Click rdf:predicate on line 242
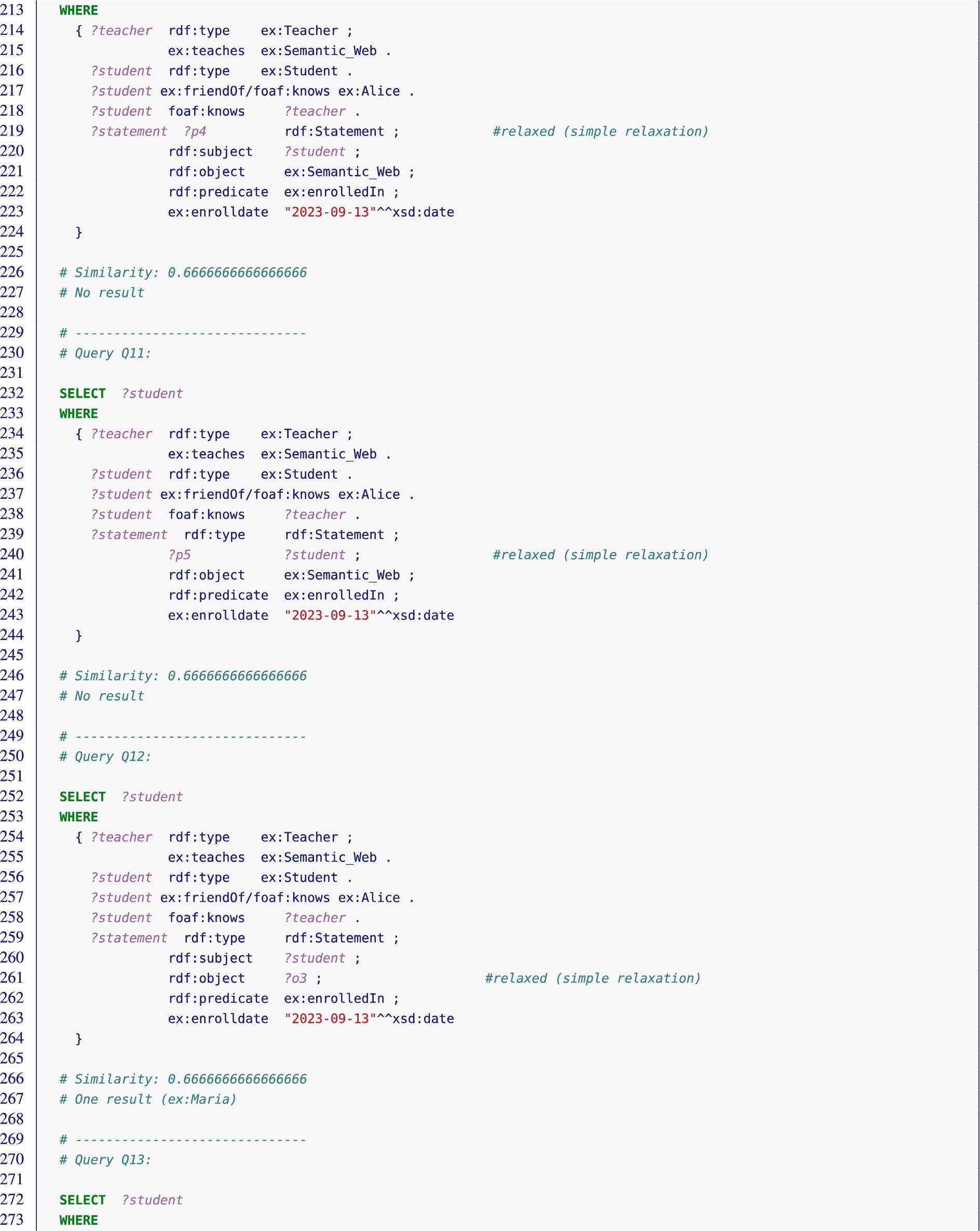This screenshot has width=980, height=1231. pyautogui.click(x=218, y=595)
